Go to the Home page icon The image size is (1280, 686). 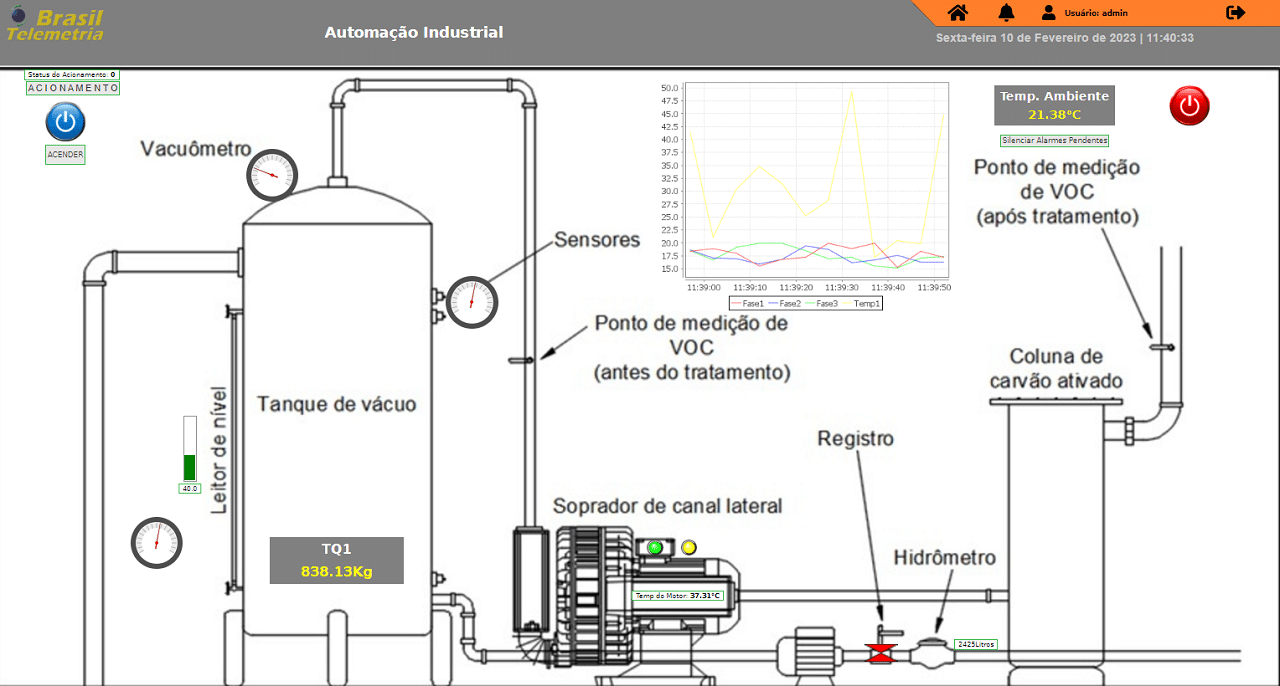pos(958,13)
